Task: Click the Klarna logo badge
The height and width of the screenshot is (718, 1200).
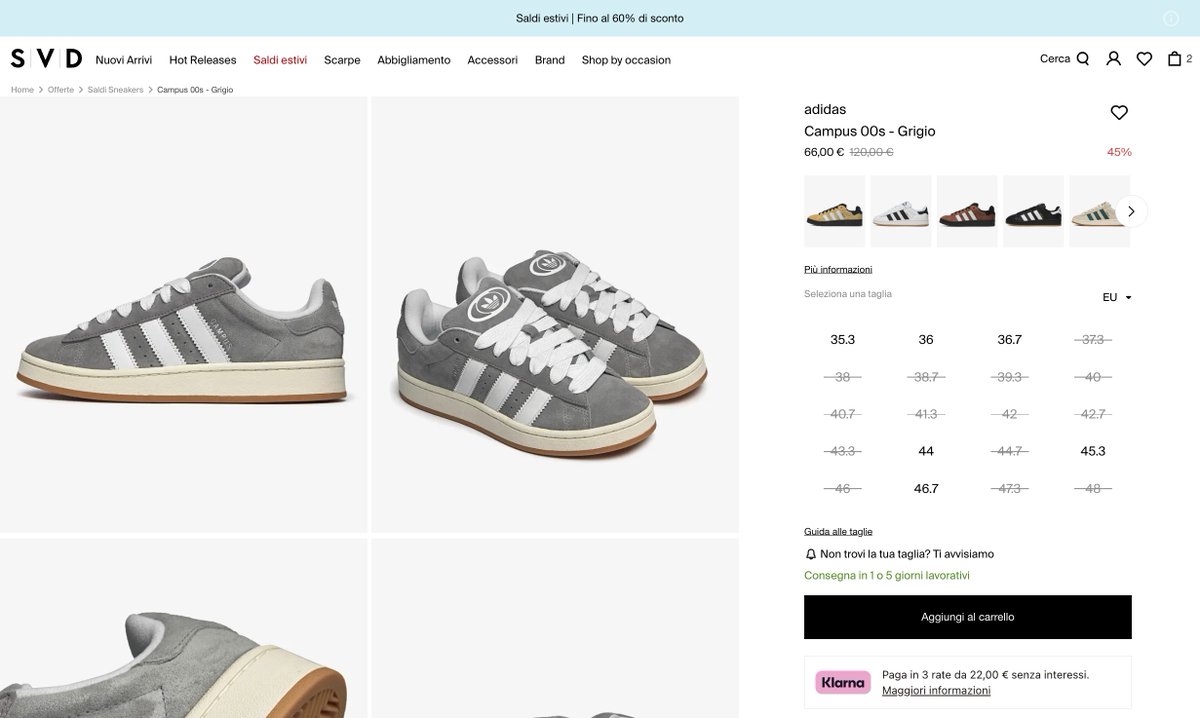Action: coord(843,682)
